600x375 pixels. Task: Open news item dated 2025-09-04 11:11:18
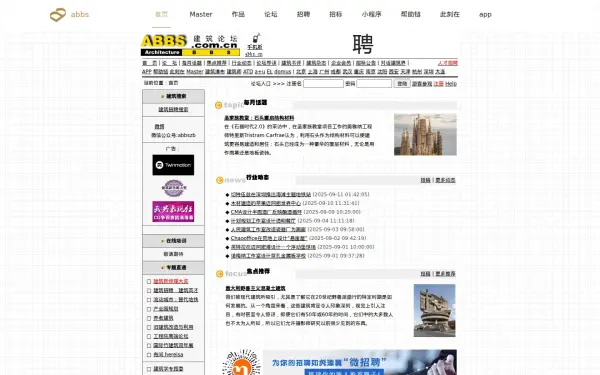coord(263,221)
